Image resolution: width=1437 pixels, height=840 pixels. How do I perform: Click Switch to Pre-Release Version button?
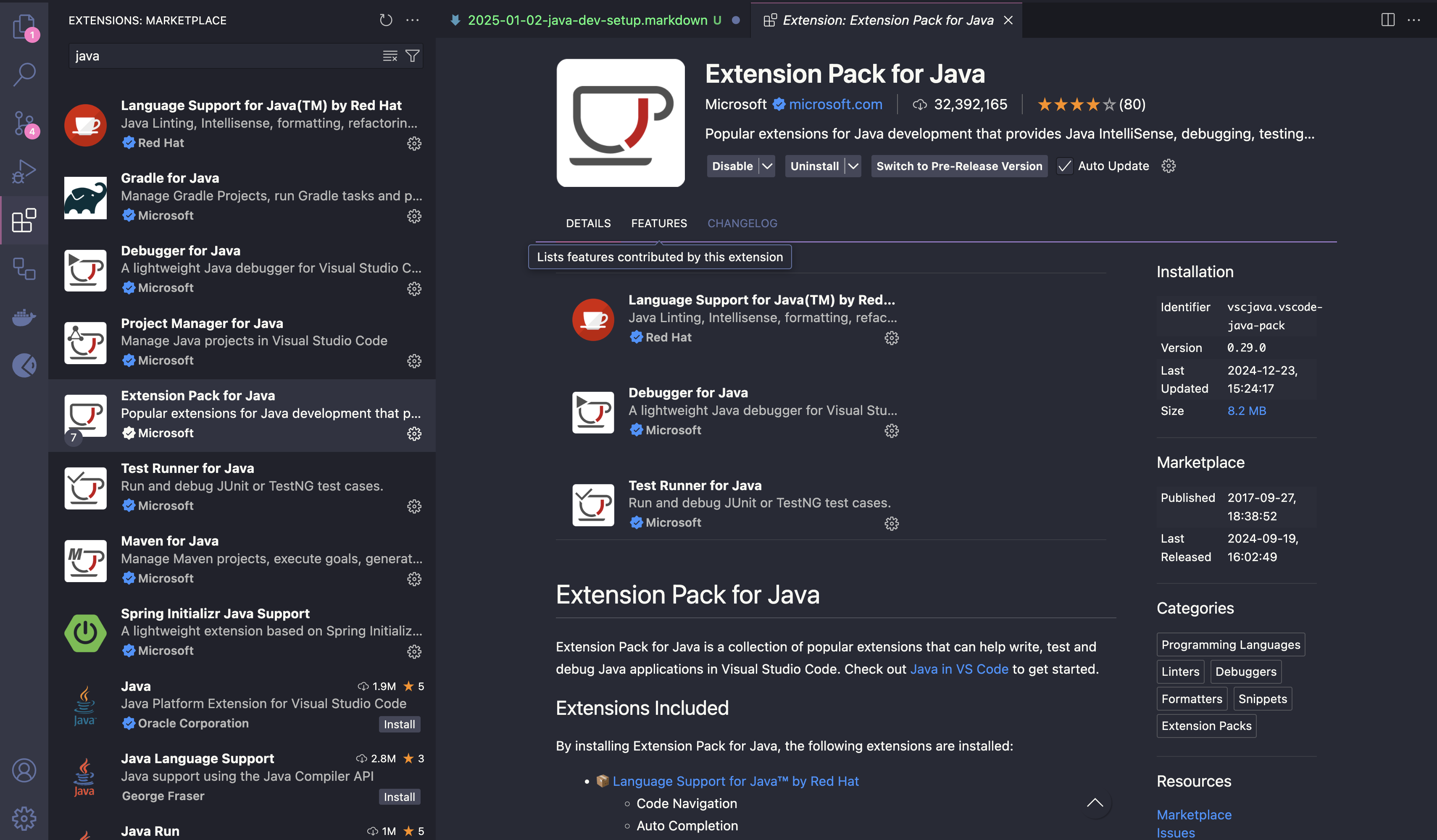[959, 166]
